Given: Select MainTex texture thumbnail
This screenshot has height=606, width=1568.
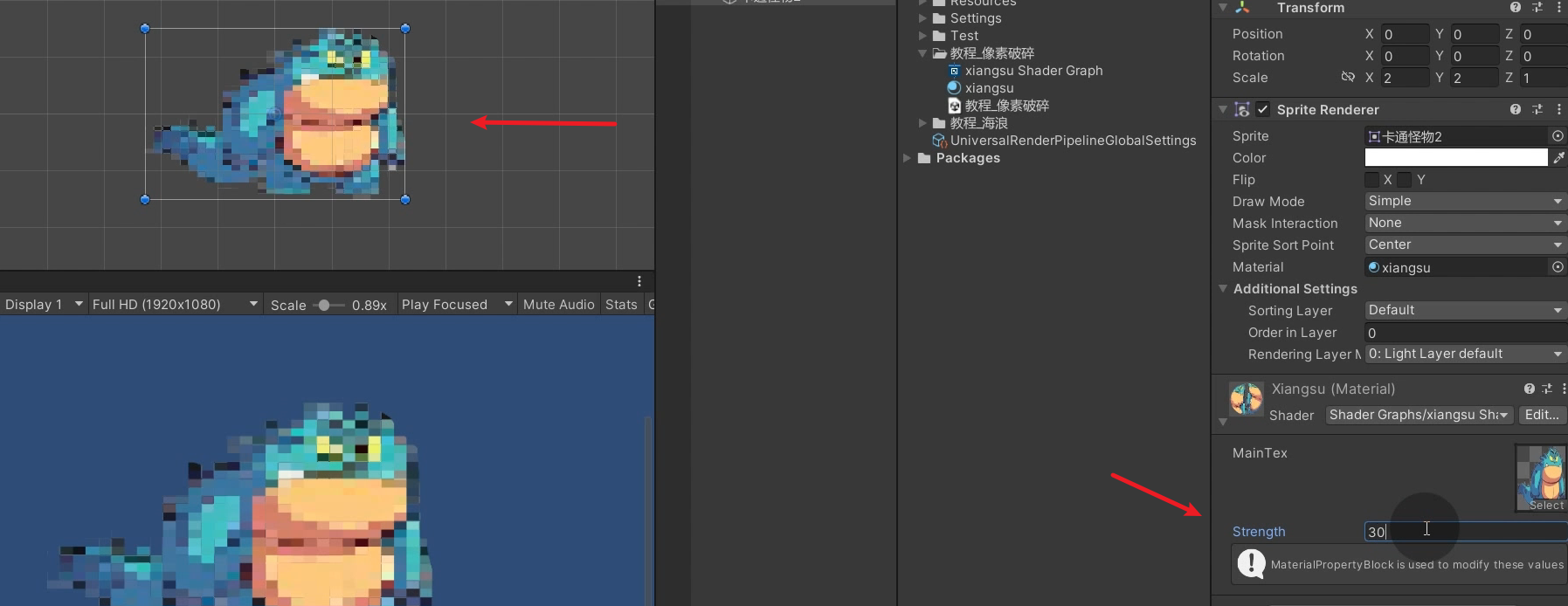Looking at the screenshot, I should (1541, 478).
